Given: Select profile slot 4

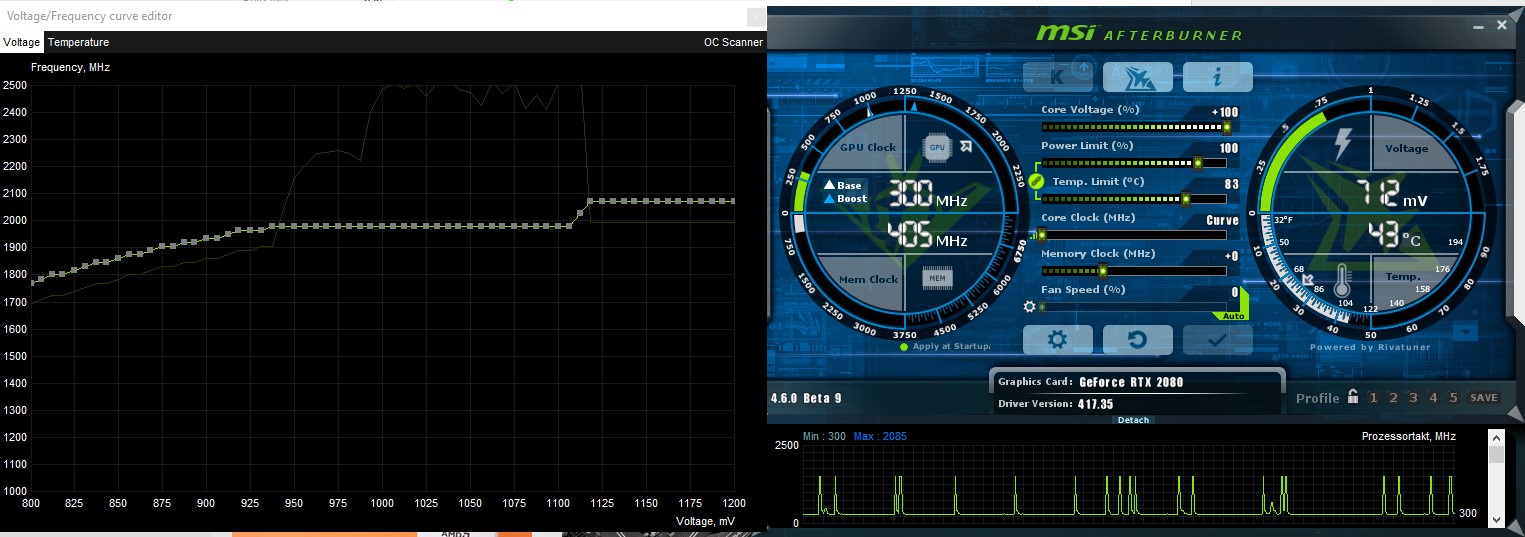Looking at the screenshot, I should pos(1433,398).
